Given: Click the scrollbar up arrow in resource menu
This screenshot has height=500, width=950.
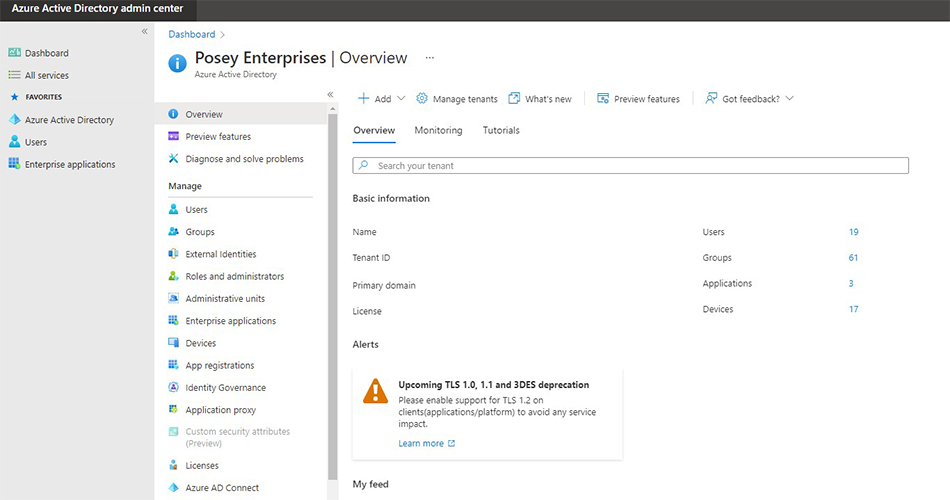Looking at the screenshot, I should pyautogui.click(x=332, y=108).
